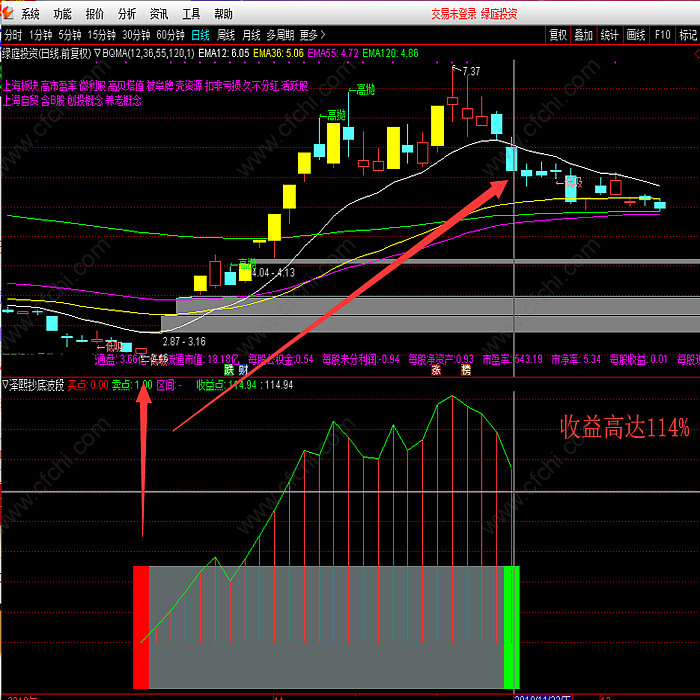Select the 多周期 tab

point(280,35)
